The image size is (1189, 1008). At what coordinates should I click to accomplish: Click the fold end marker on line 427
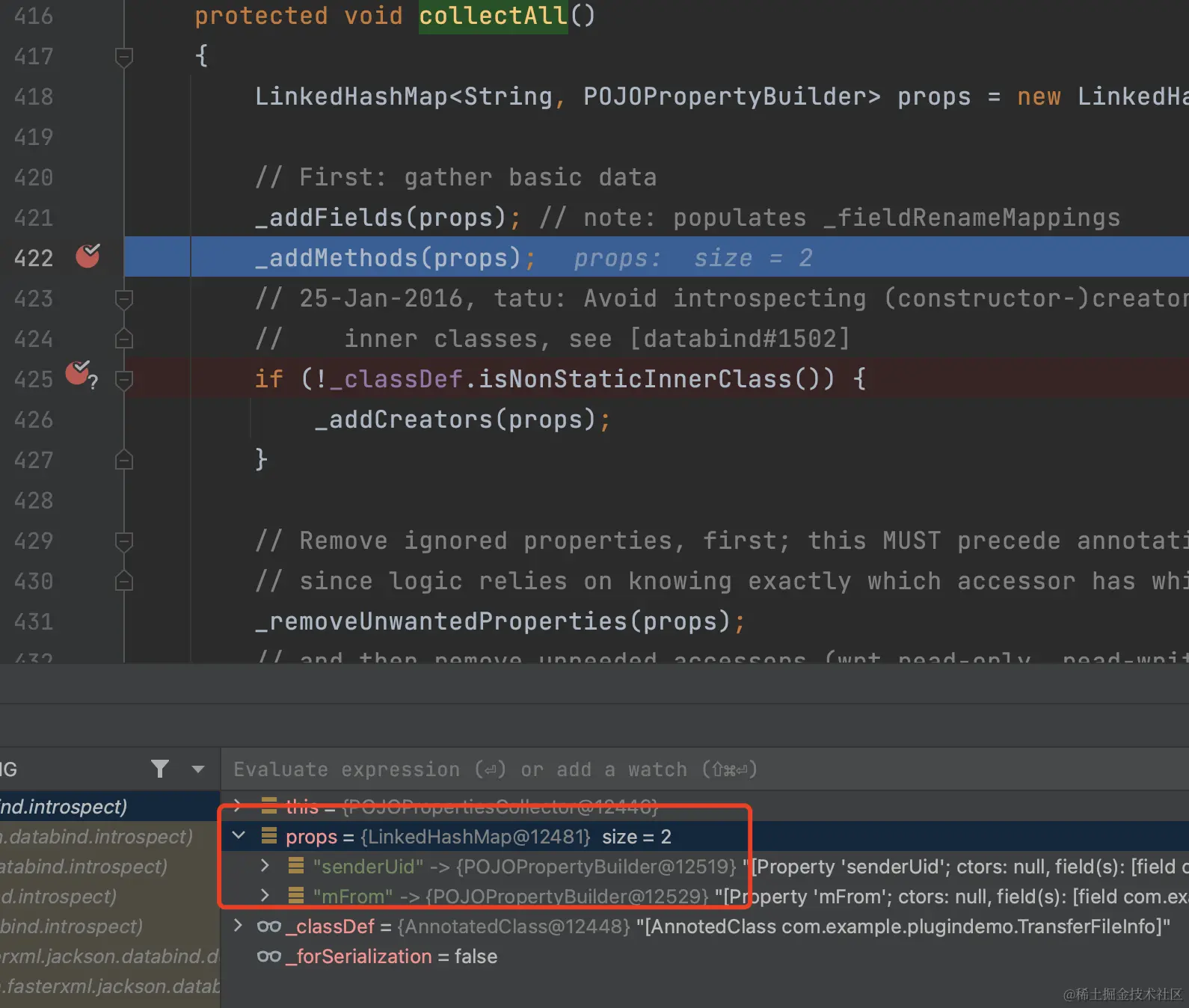point(124,460)
